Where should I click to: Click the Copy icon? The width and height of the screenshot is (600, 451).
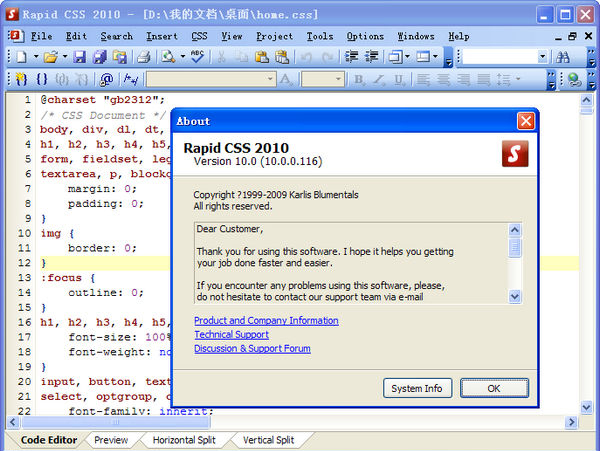[x=241, y=57]
